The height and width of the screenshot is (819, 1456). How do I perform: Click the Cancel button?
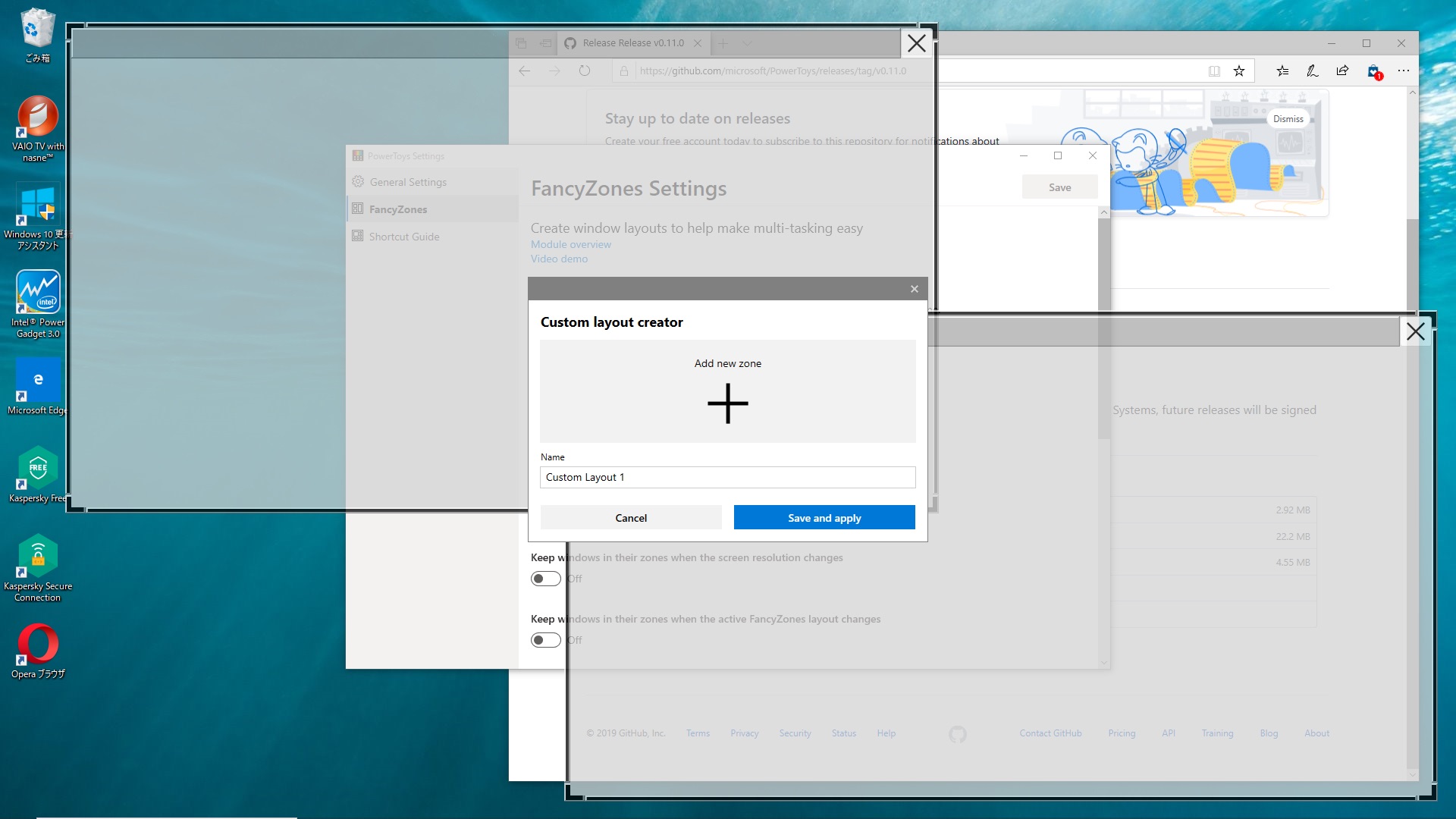tap(631, 518)
